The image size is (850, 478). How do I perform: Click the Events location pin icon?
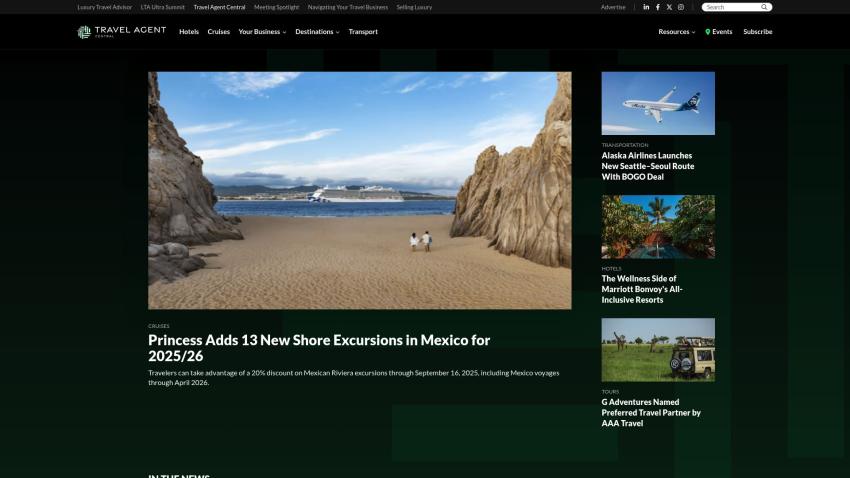point(707,31)
